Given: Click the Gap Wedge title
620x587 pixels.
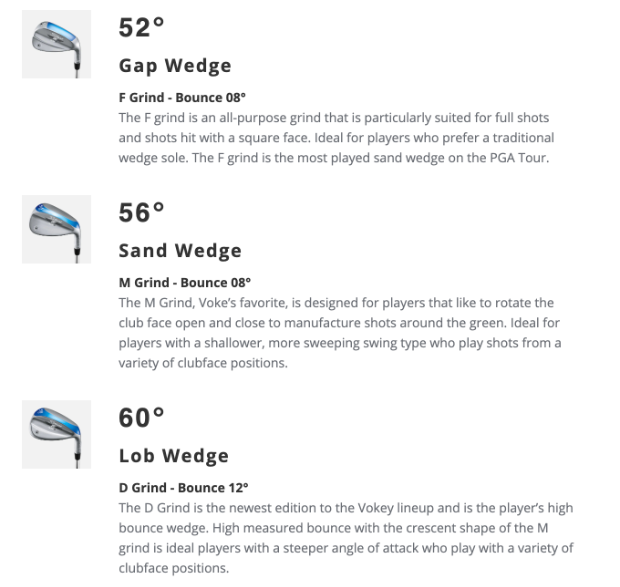Looking at the screenshot, I should click(175, 66).
